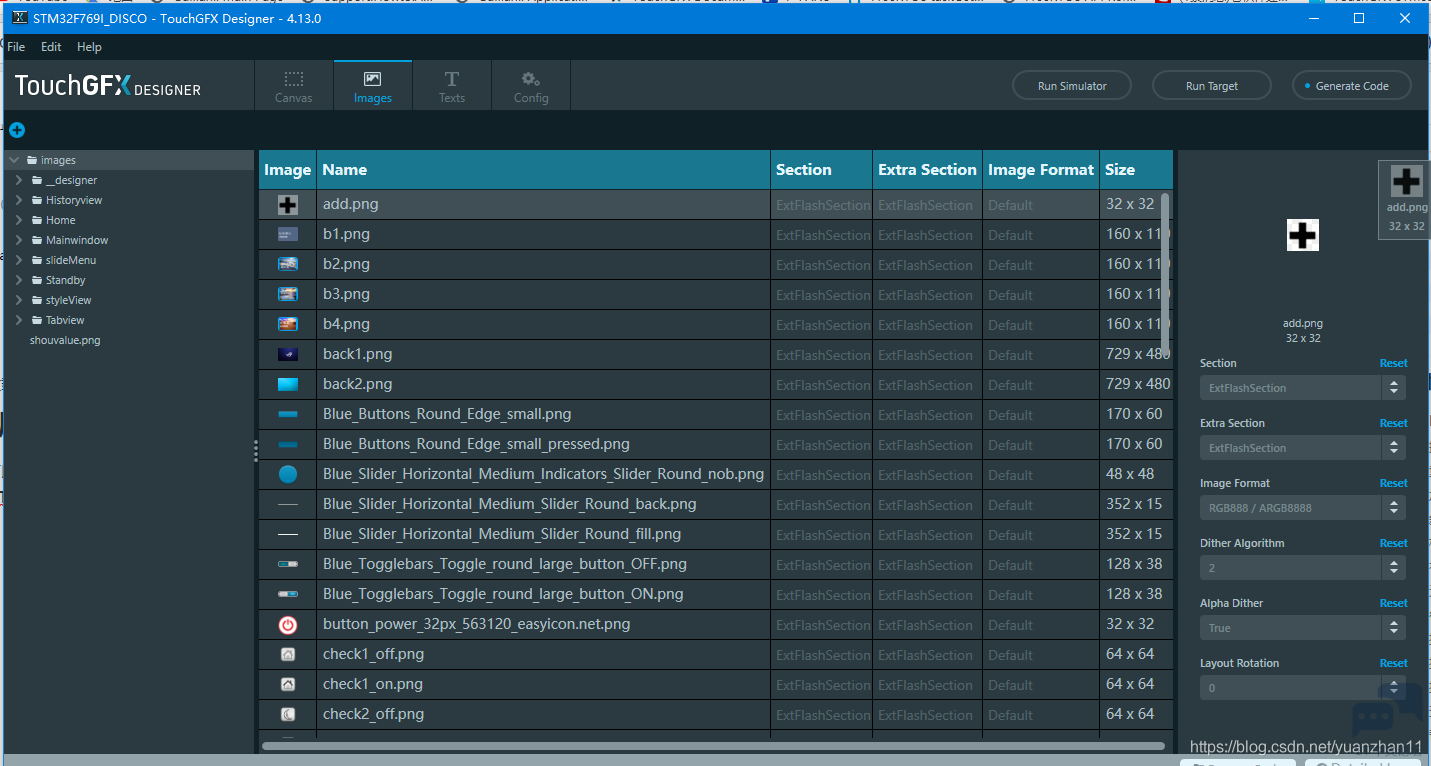1431x766 pixels.
Task: Expand the __designer folder
Action: [19, 180]
